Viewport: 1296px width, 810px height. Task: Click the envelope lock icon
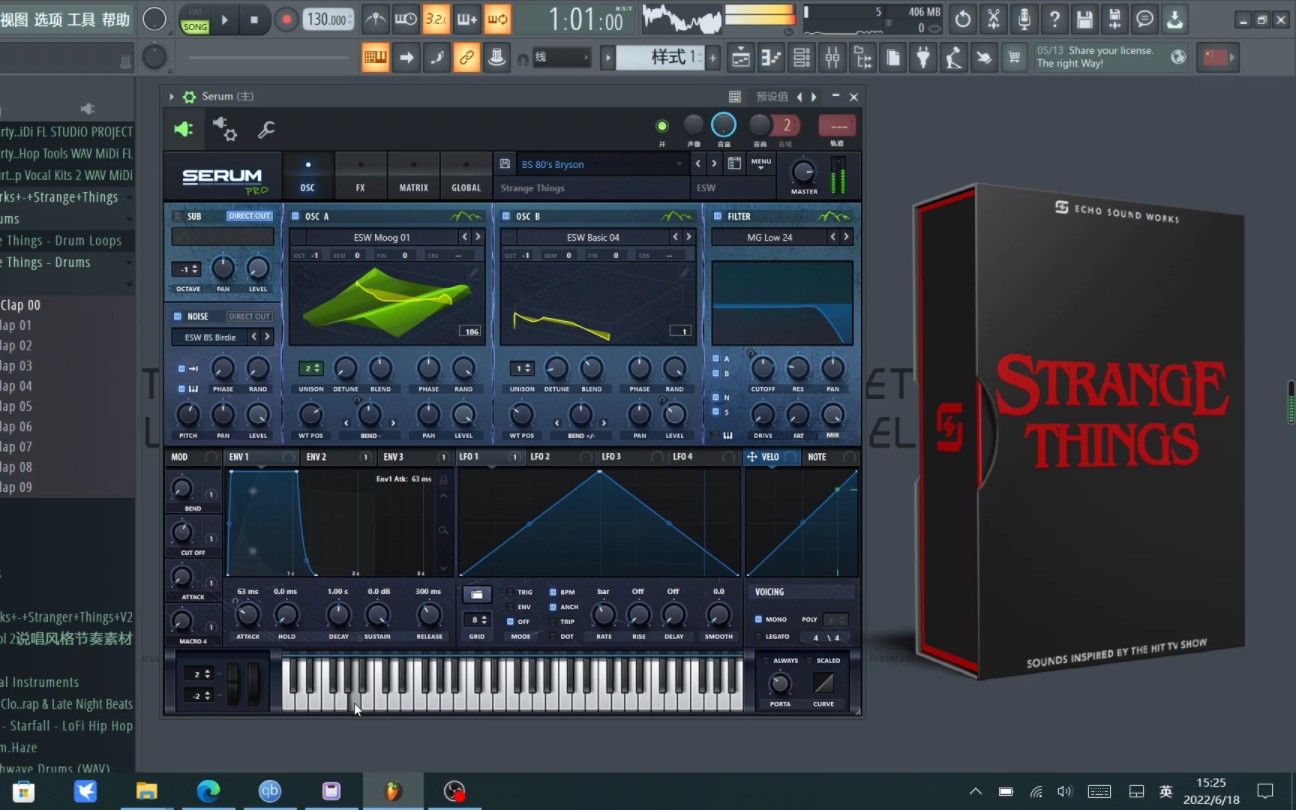[x=443, y=480]
